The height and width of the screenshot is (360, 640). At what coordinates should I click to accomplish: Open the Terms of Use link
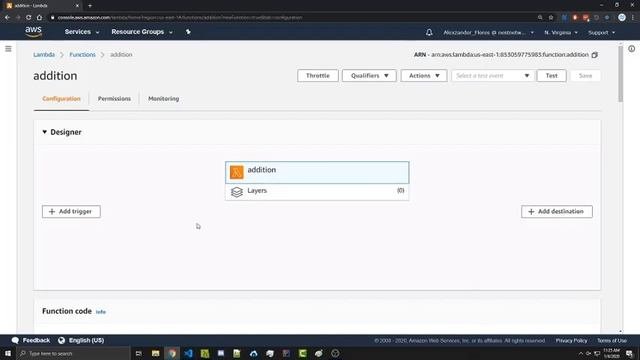pos(611,340)
